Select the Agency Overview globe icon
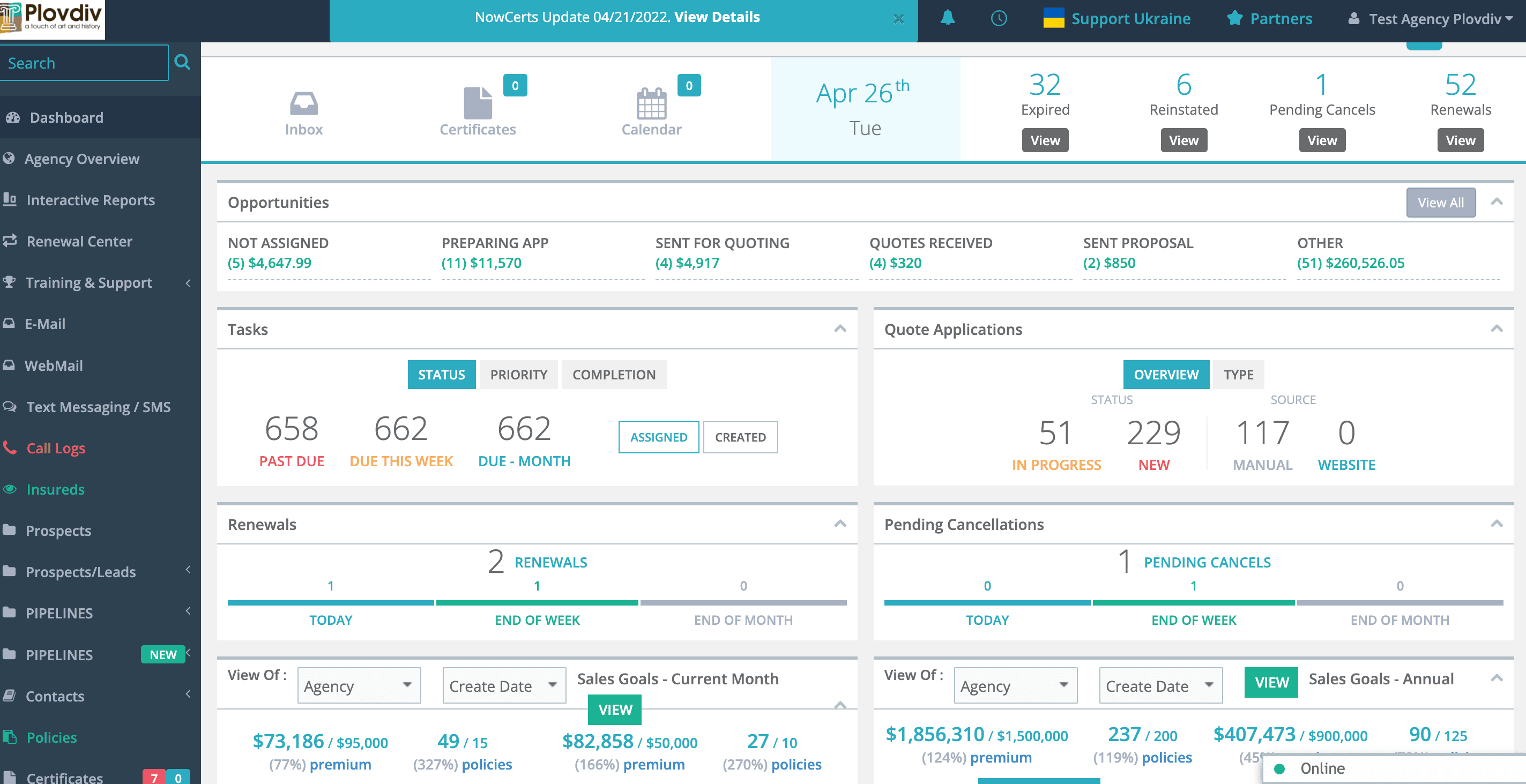1526x784 pixels. (11, 158)
